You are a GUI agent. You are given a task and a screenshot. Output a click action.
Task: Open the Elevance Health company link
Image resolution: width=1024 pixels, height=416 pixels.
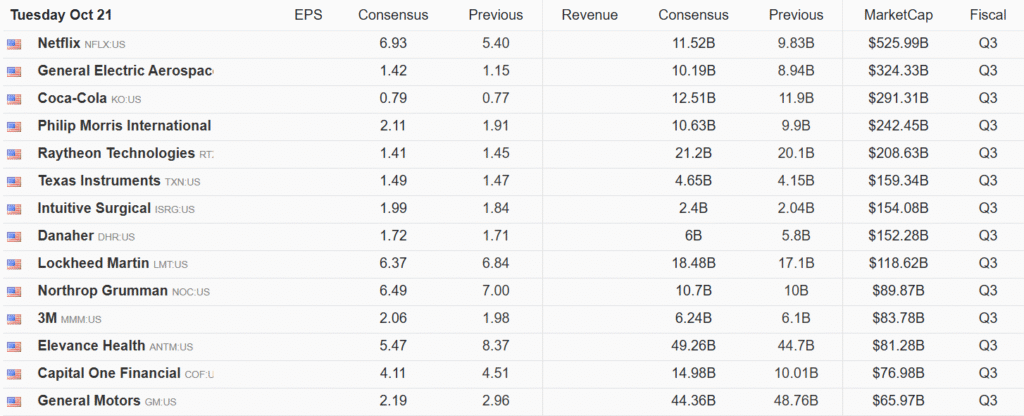click(x=91, y=346)
